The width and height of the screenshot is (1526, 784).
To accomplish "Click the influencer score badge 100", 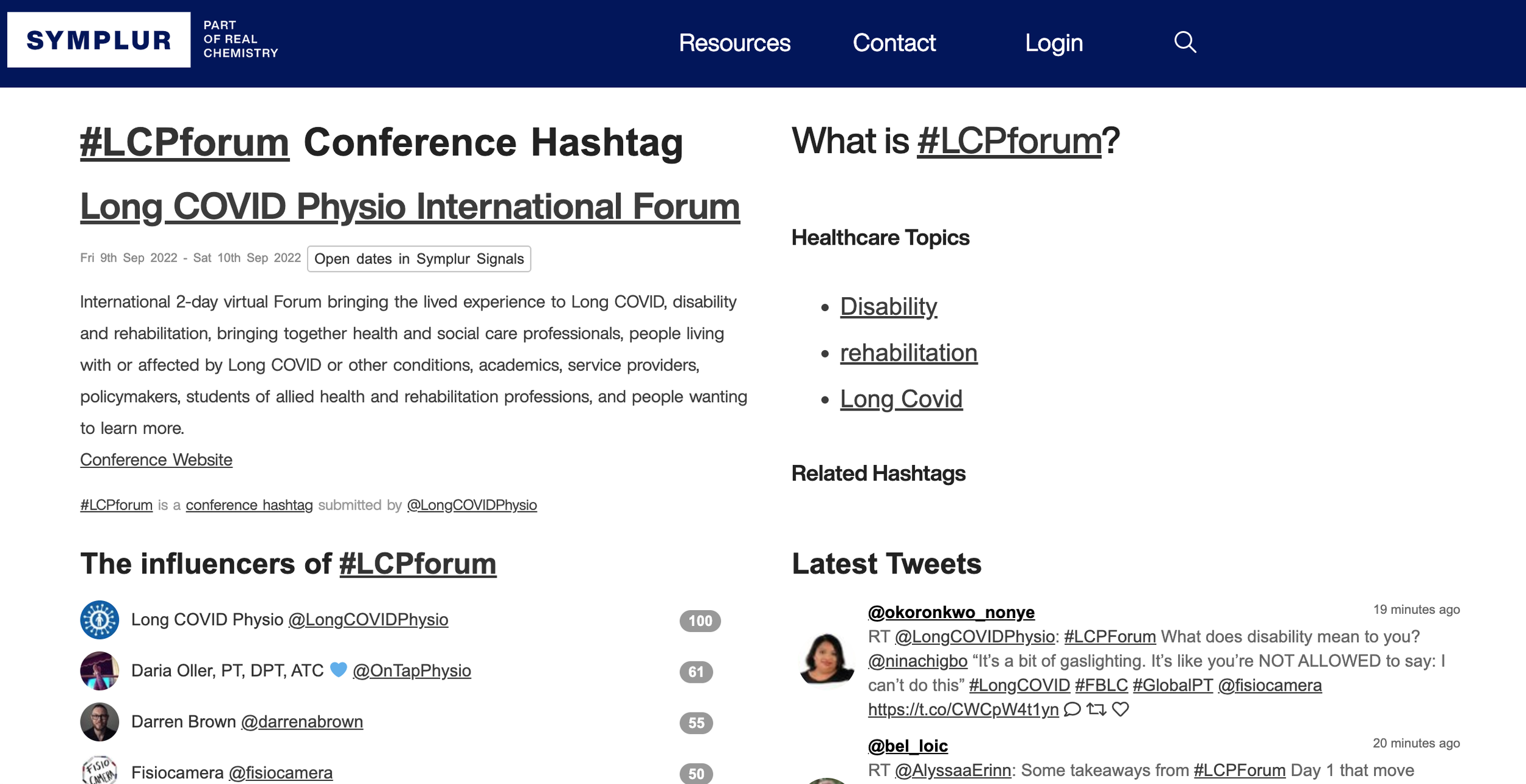I will (699, 620).
